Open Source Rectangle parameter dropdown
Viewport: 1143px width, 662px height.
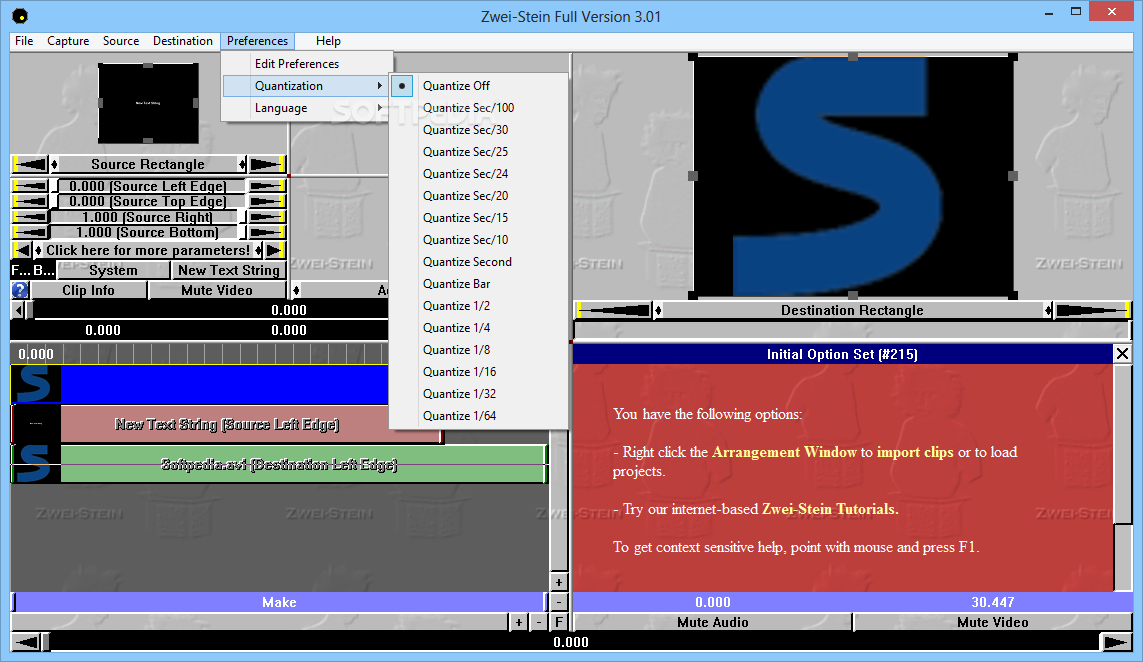148,165
